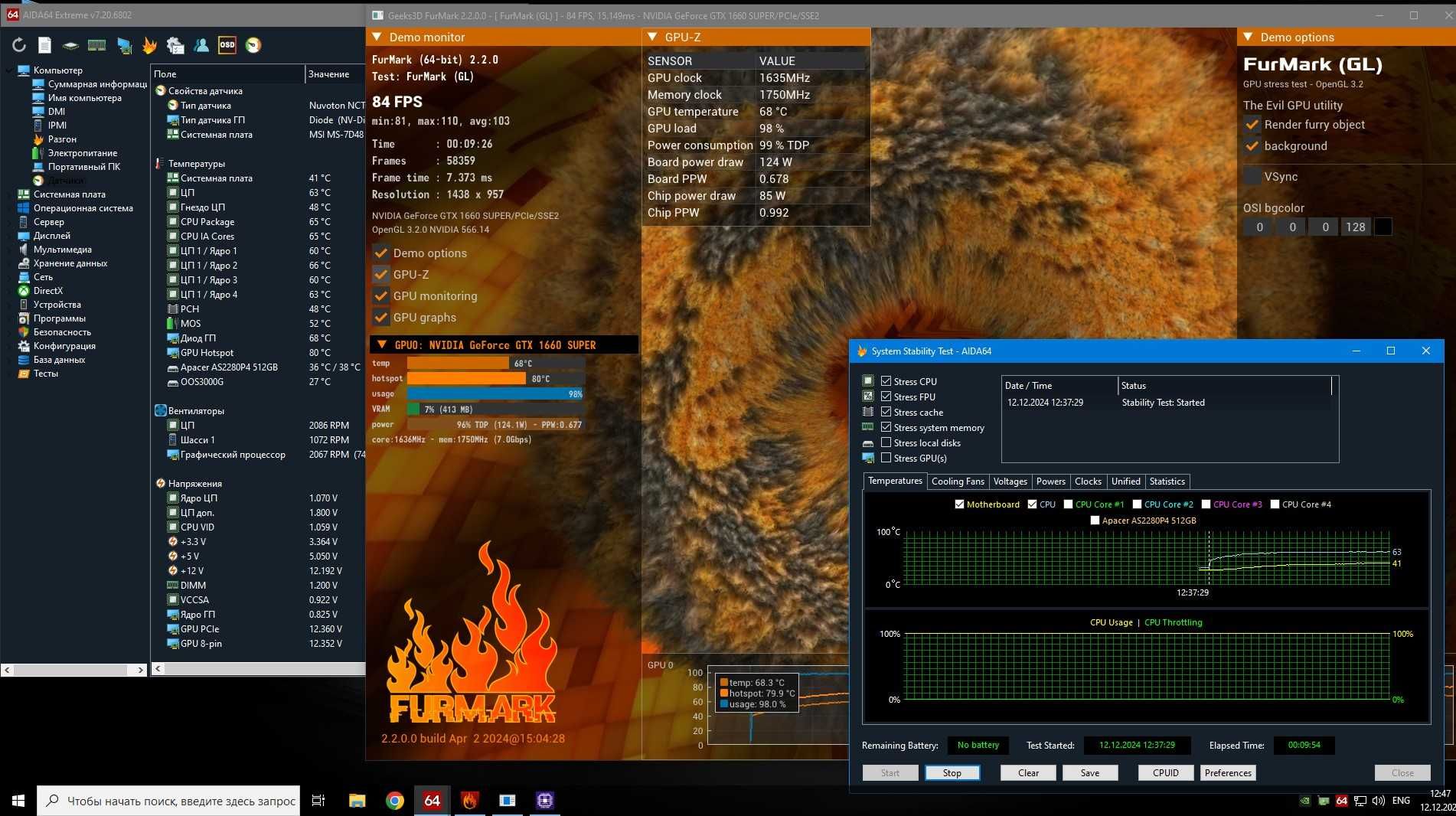
Task: Toggle Stress FPU checkbox
Action: point(886,397)
